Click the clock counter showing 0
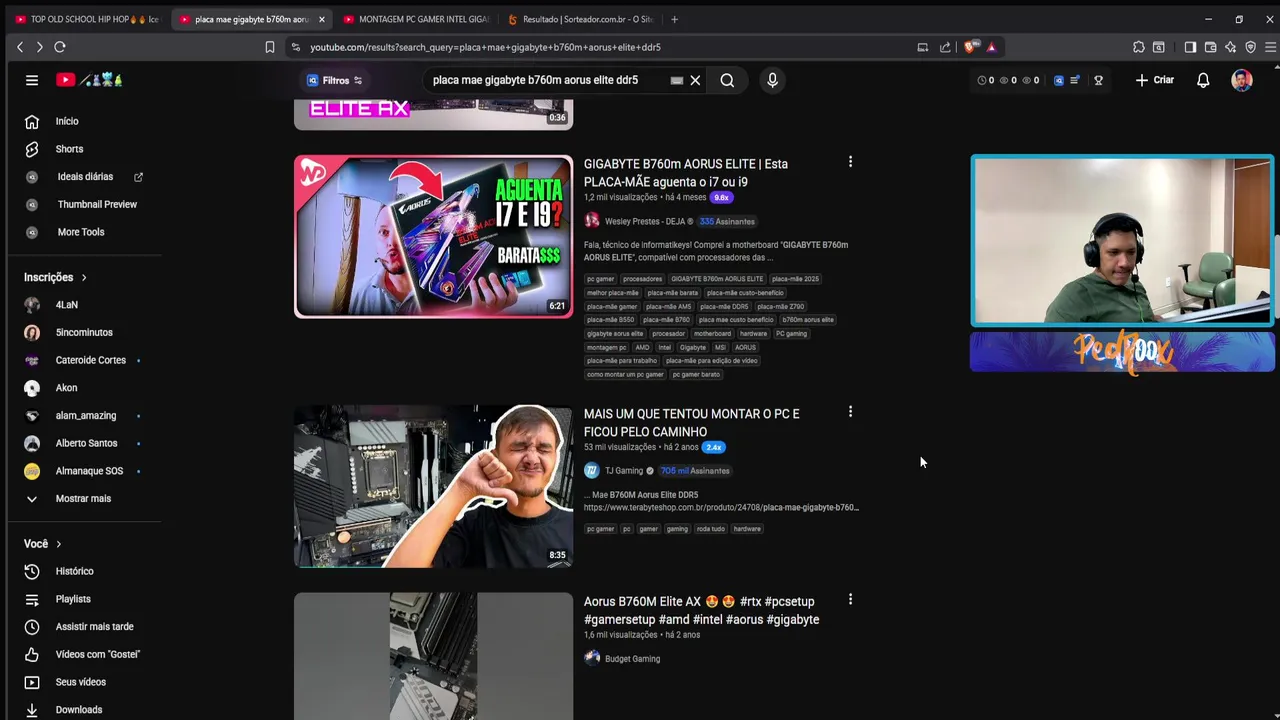1280x720 pixels. tap(986, 80)
